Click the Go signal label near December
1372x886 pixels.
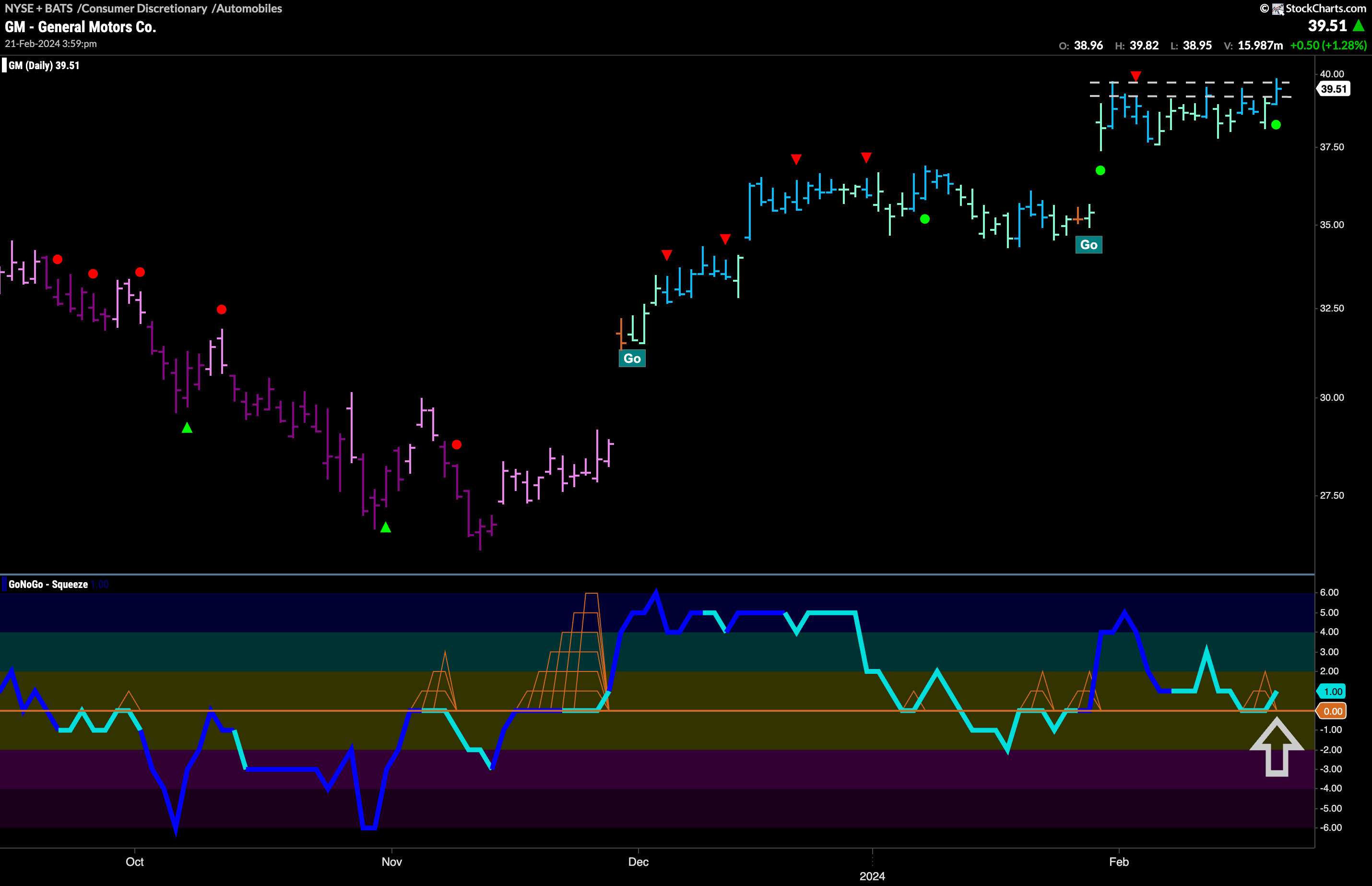(632, 359)
